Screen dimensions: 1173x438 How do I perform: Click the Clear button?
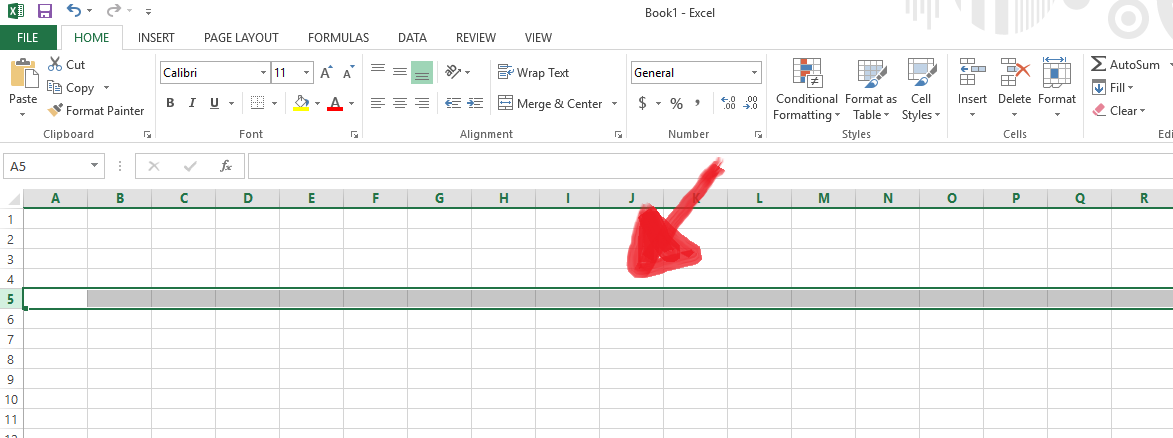click(x=1118, y=111)
